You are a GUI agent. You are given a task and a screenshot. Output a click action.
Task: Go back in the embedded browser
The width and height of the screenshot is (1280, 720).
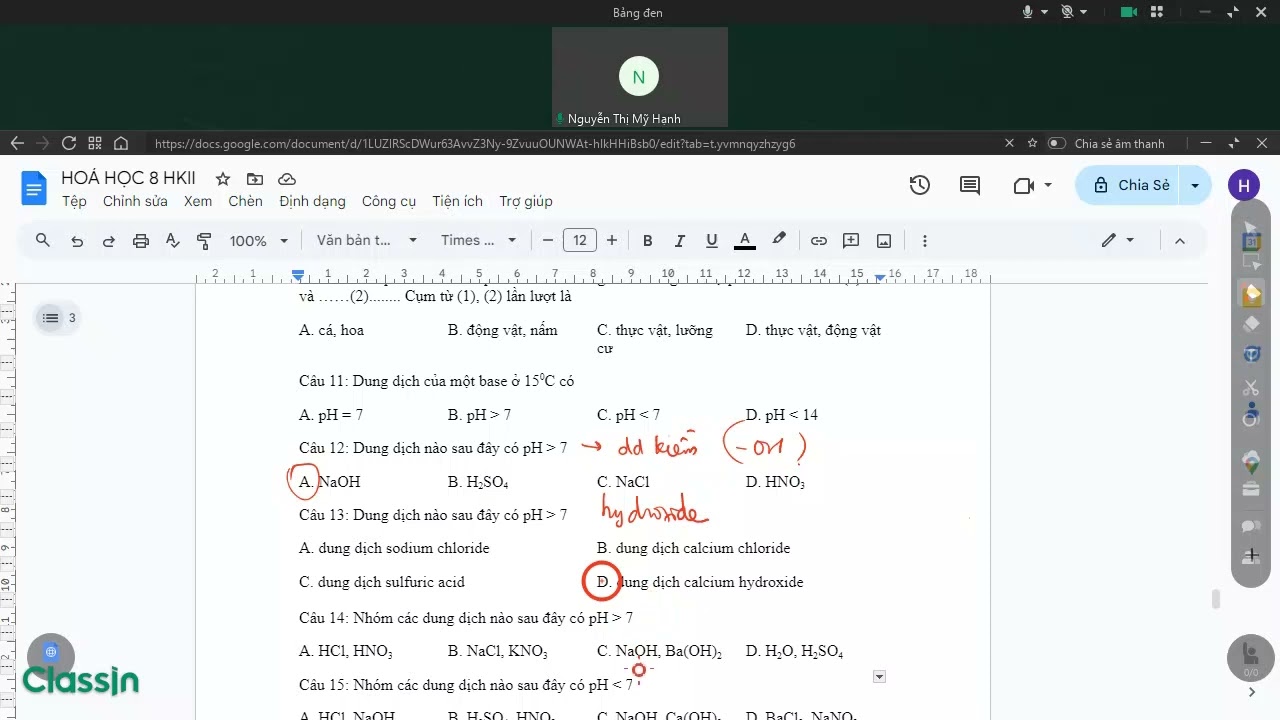16,143
